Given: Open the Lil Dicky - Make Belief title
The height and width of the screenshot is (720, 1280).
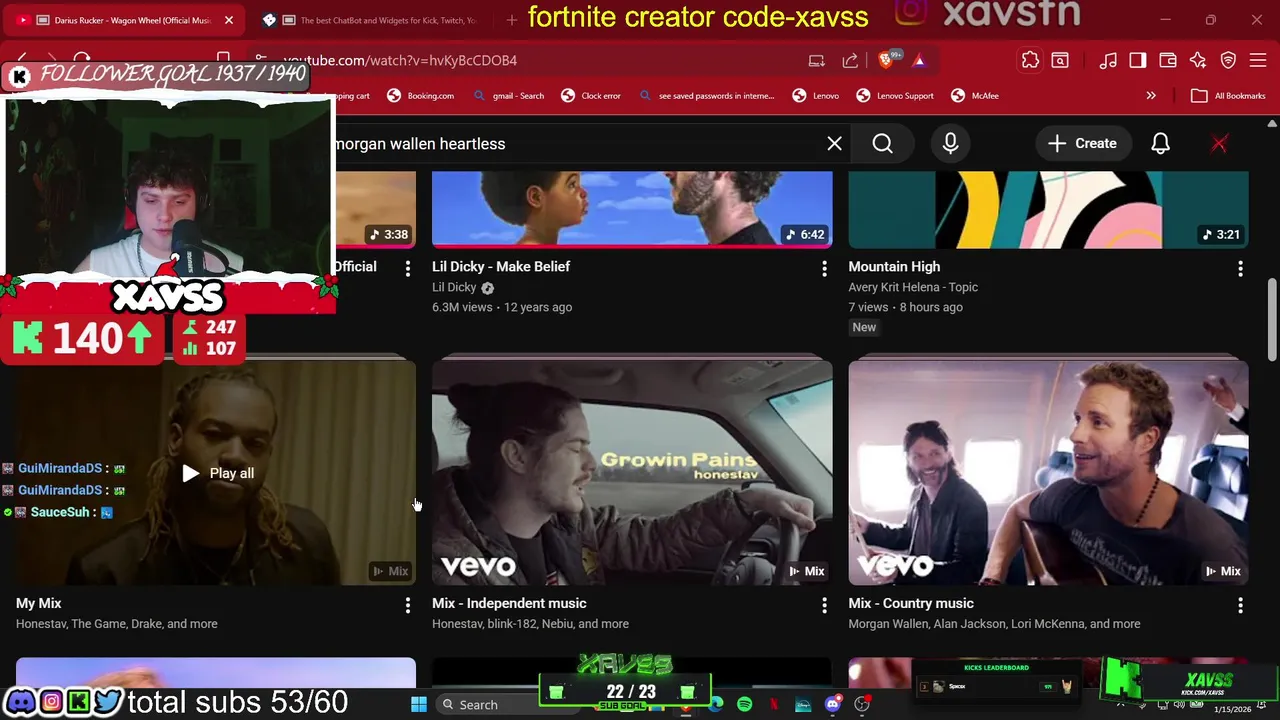Looking at the screenshot, I should [x=501, y=267].
